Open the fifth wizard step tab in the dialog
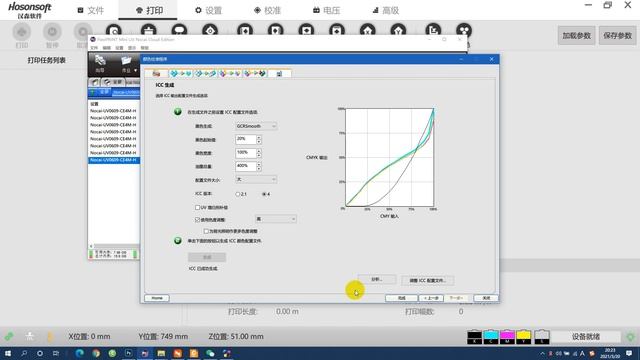The height and width of the screenshot is (360, 640). coord(255,73)
